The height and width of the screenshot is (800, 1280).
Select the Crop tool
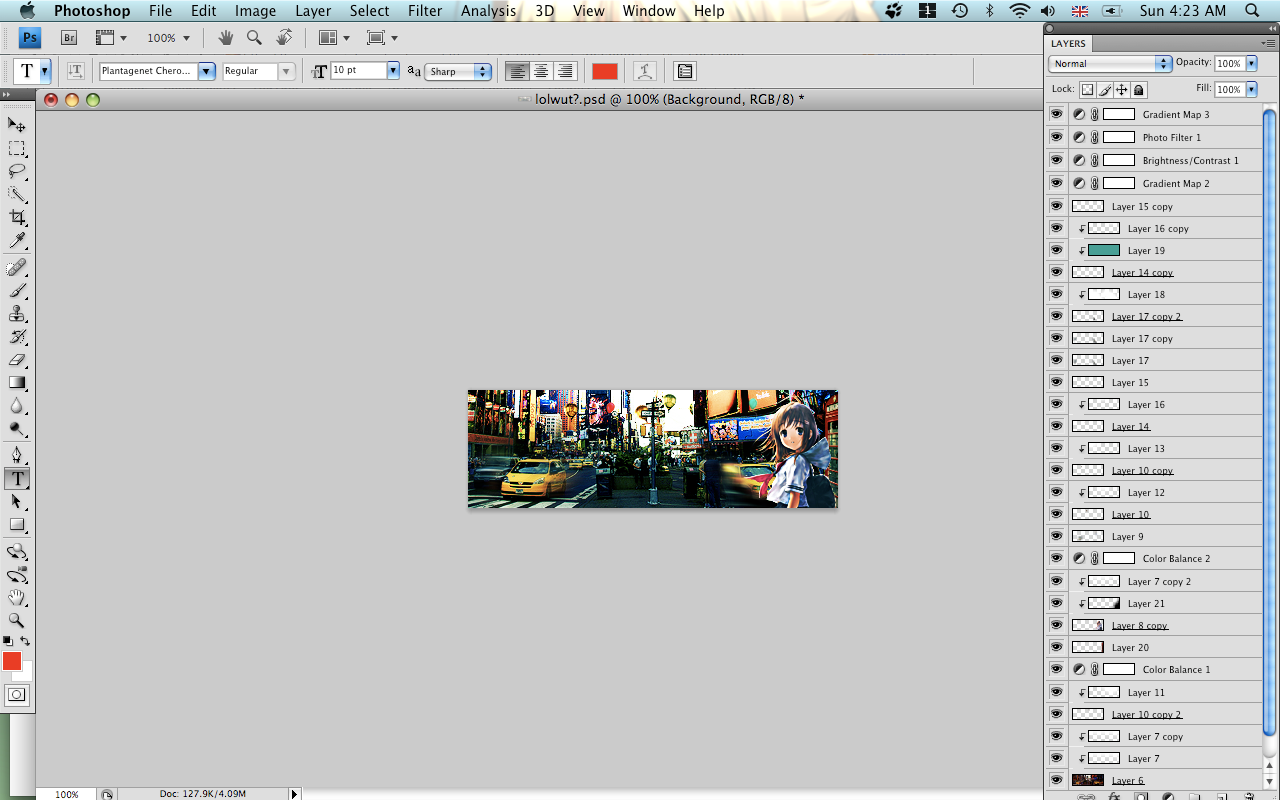pyautogui.click(x=16, y=218)
